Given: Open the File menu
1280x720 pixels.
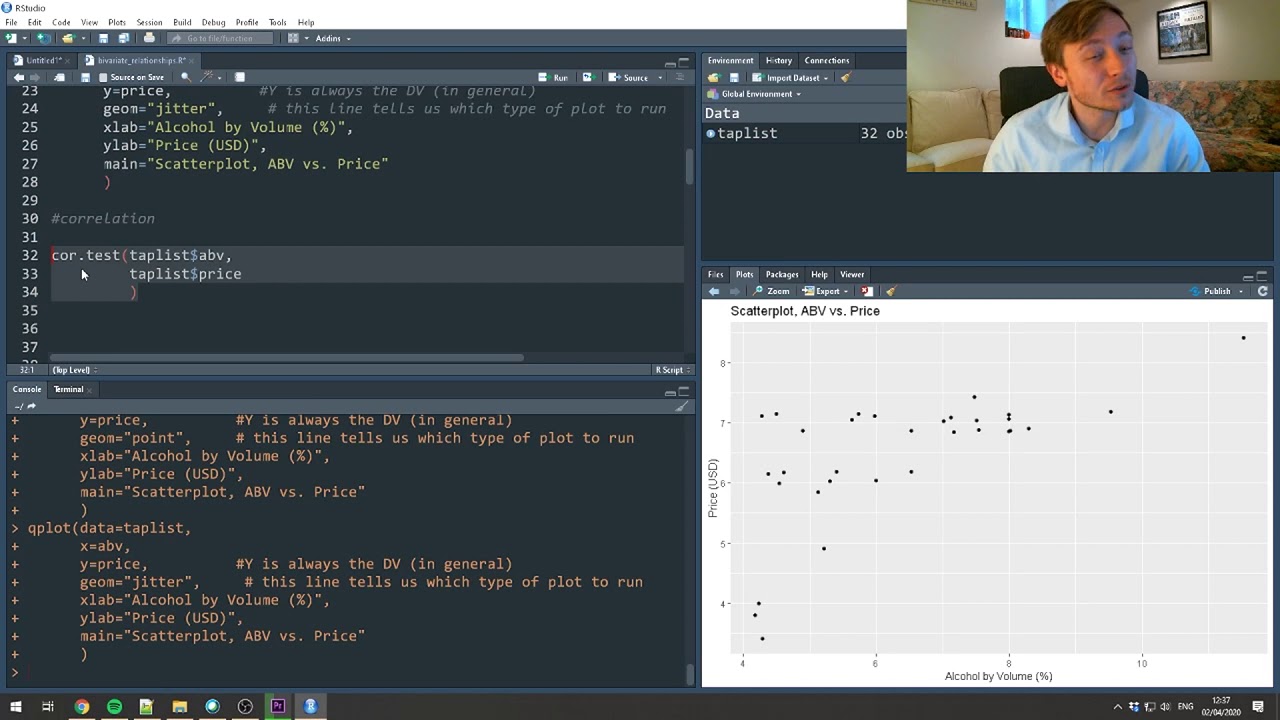Looking at the screenshot, I should pyautogui.click(x=11, y=22).
